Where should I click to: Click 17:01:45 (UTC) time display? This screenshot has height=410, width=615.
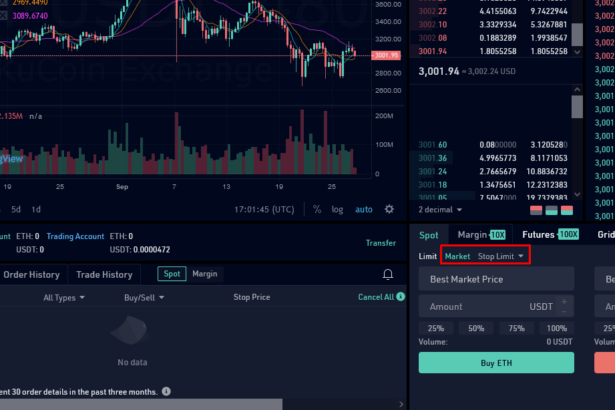264,210
